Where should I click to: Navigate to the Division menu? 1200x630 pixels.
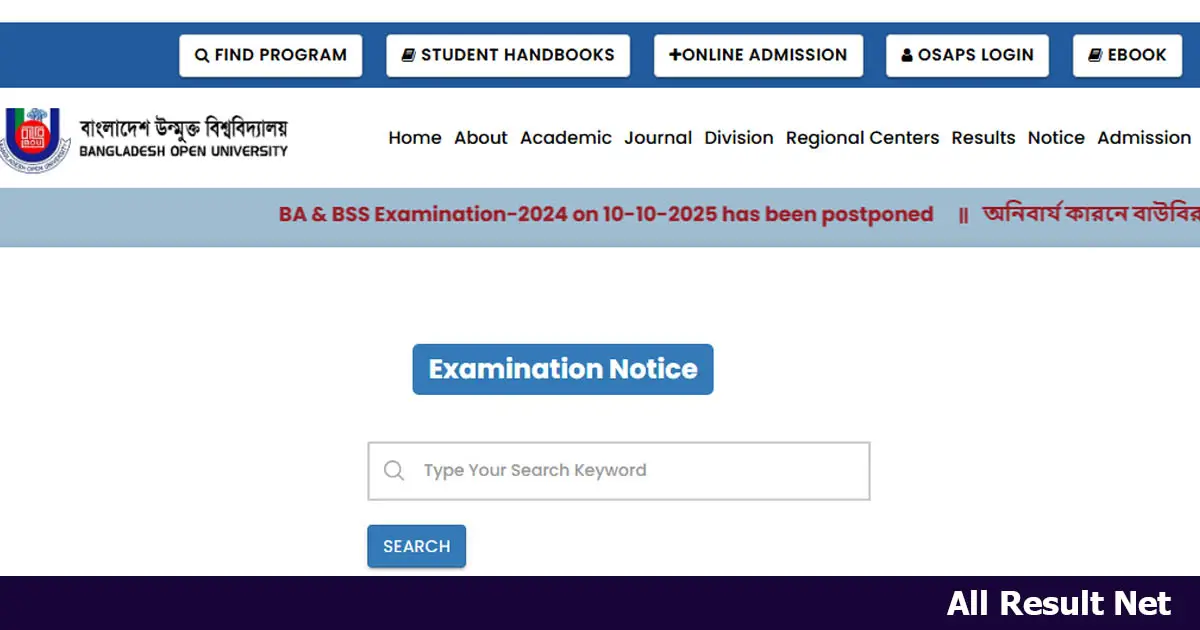739,138
